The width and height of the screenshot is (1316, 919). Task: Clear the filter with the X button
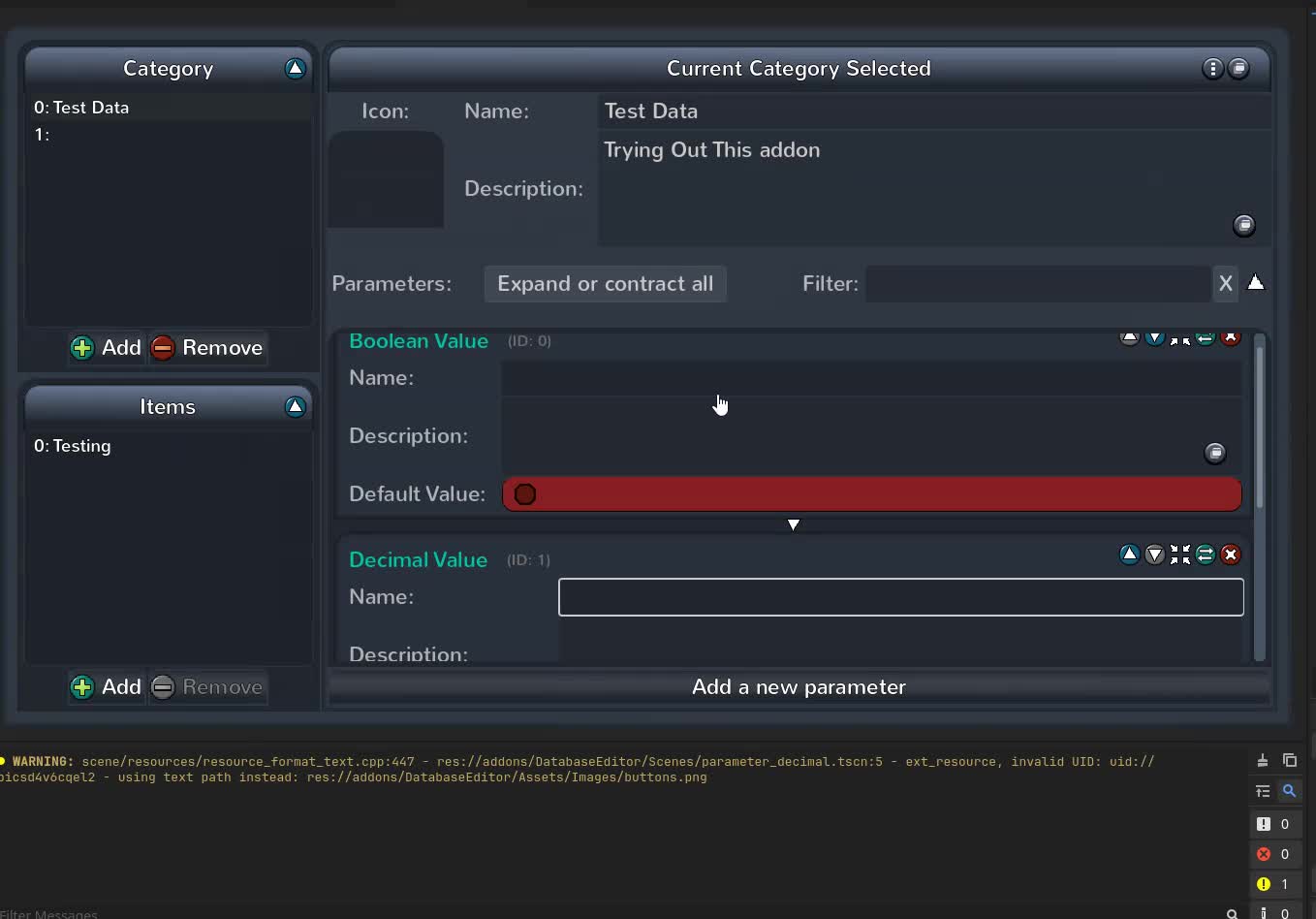pyautogui.click(x=1225, y=283)
